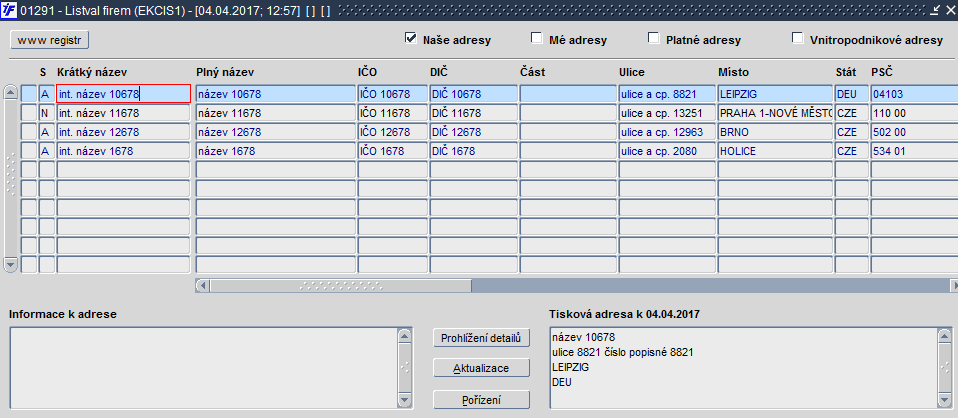Click the Pořízení button
Screen dimensions: 958x418
pyautogui.click(x=481, y=400)
